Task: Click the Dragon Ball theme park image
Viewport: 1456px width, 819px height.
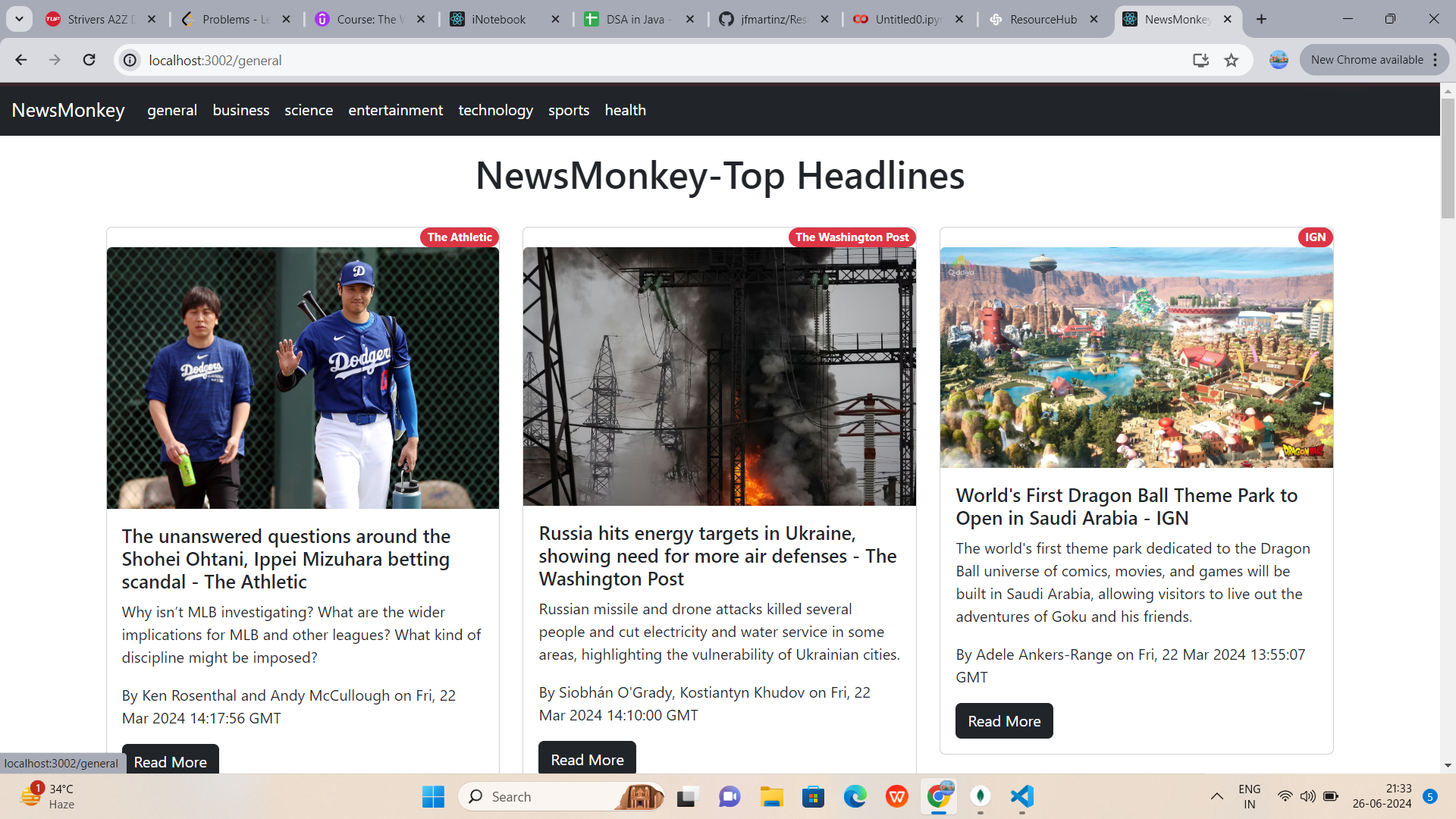Action: click(1136, 356)
